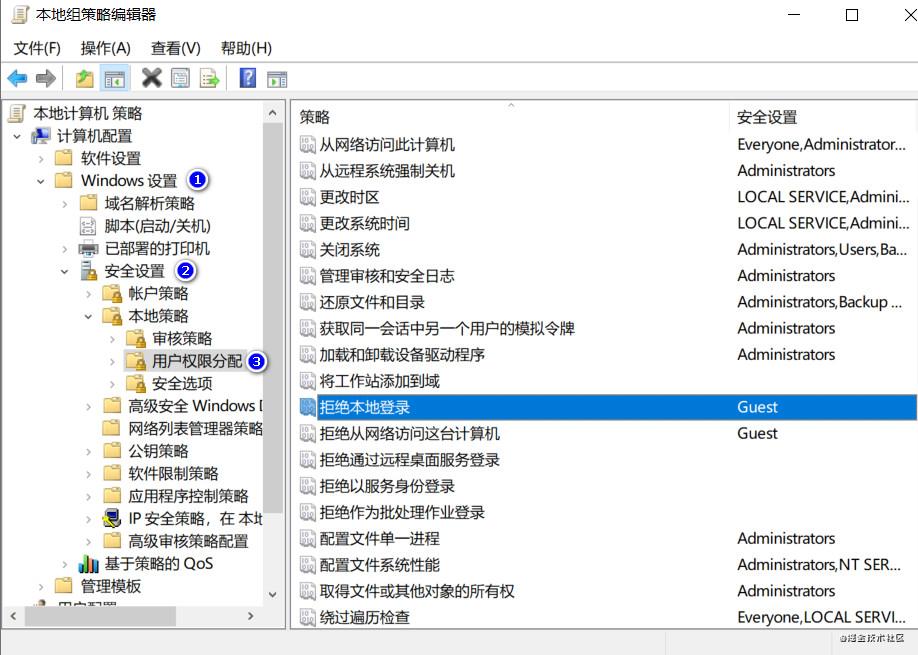Expand the 域名解析策略 node
The height and width of the screenshot is (655, 918).
64,204
